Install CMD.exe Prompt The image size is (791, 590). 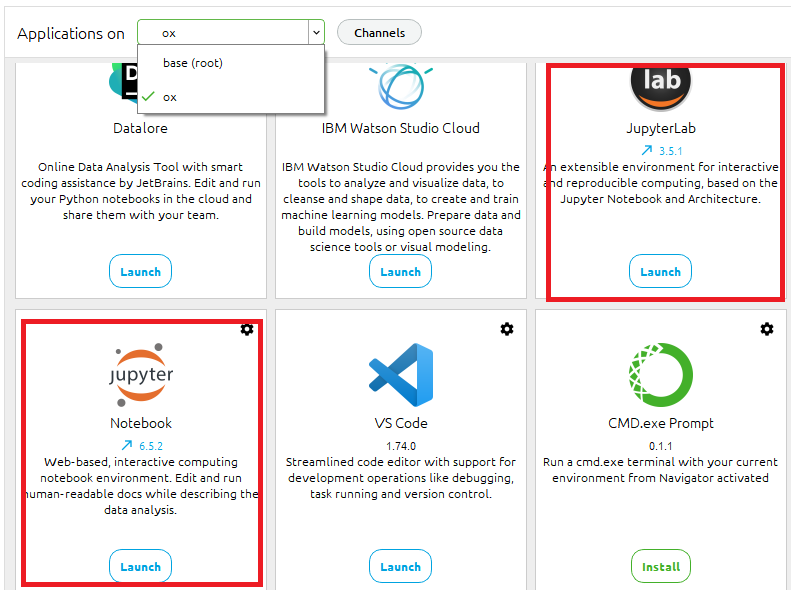point(661,566)
